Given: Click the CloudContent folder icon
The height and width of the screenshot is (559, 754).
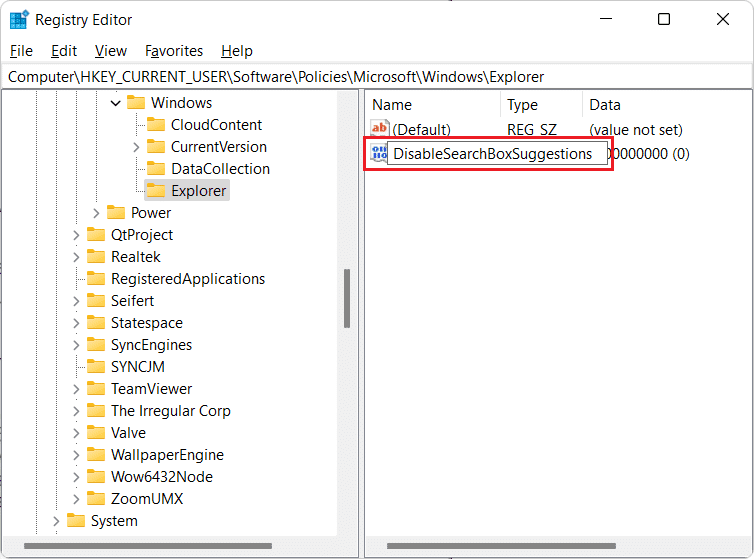Looking at the screenshot, I should click(156, 125).
